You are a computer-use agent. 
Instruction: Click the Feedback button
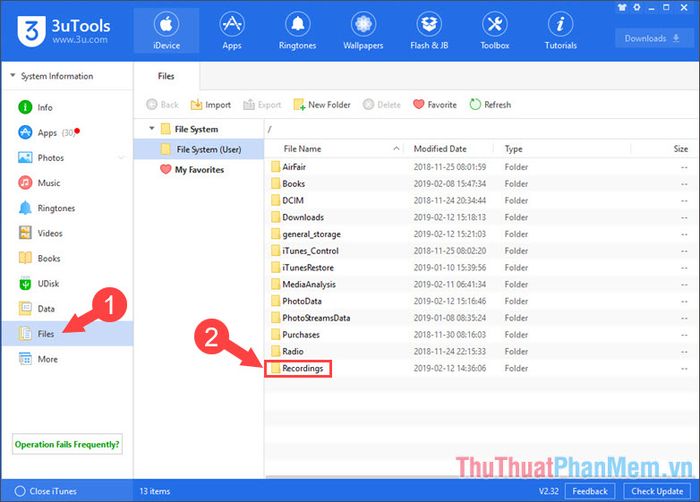tap(590, 491)
